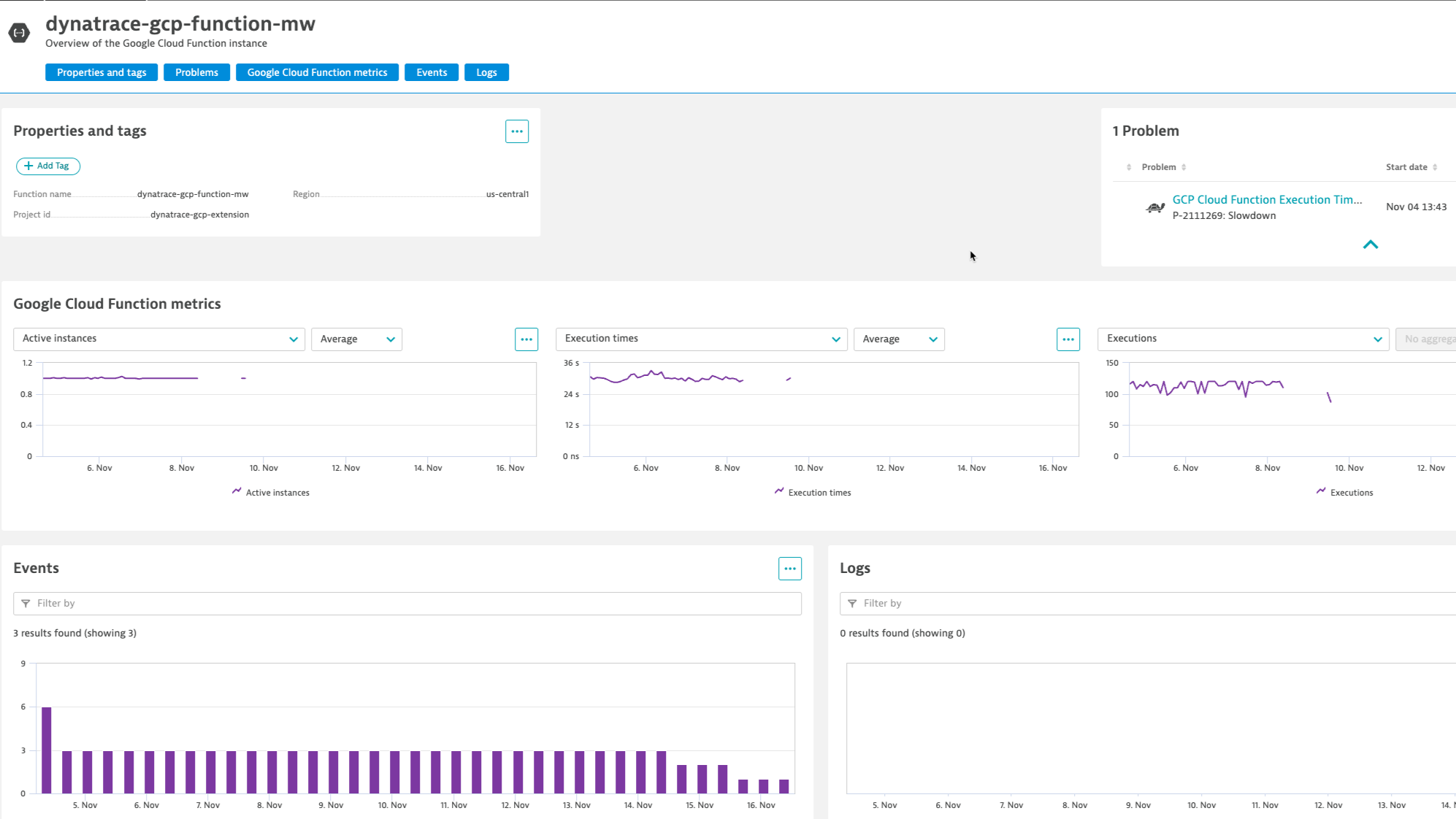The height and width of the screenshot is (819, 1456).
Task: Open Average aggregation dropdown for Execution times
Action: click(x=899, y=339)
